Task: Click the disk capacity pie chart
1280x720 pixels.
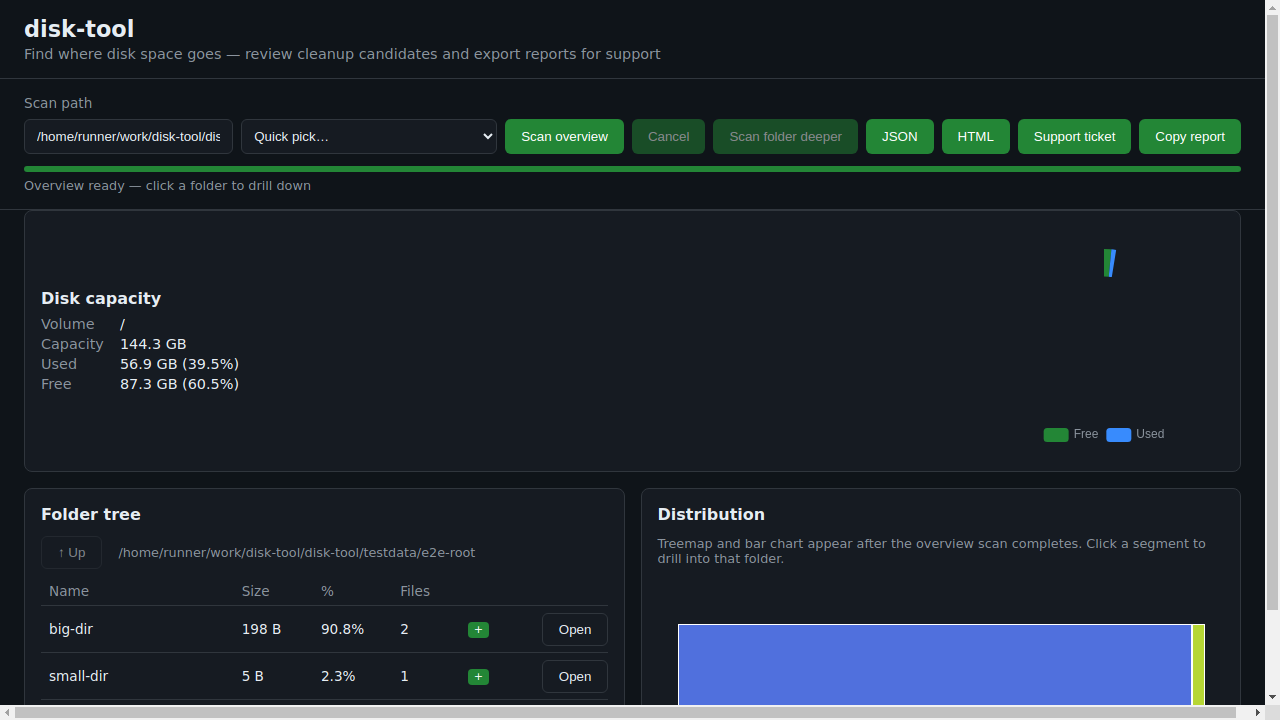Action: [1110, 263]
